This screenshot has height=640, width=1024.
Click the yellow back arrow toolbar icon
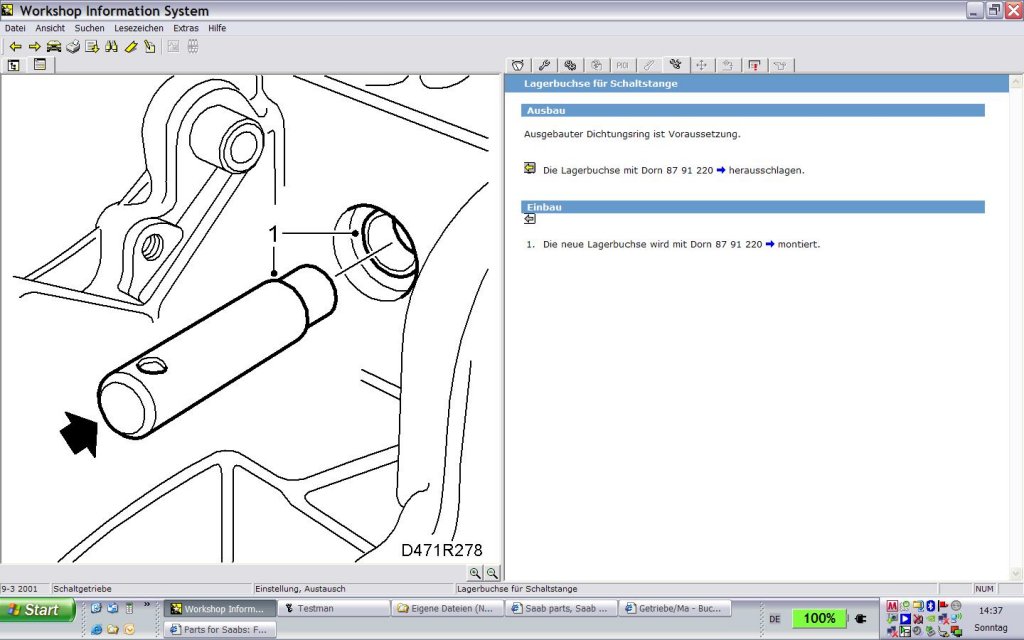[15, 47]
